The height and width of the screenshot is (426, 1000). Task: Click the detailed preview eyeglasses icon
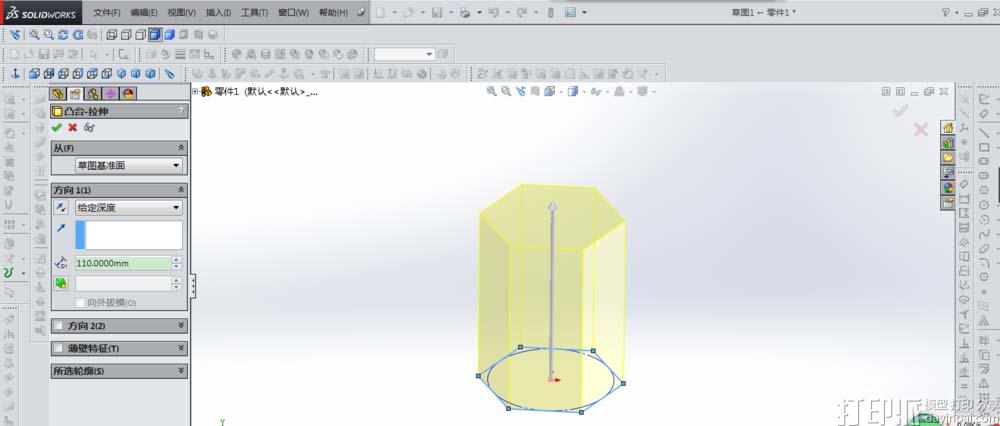[89, 128]
